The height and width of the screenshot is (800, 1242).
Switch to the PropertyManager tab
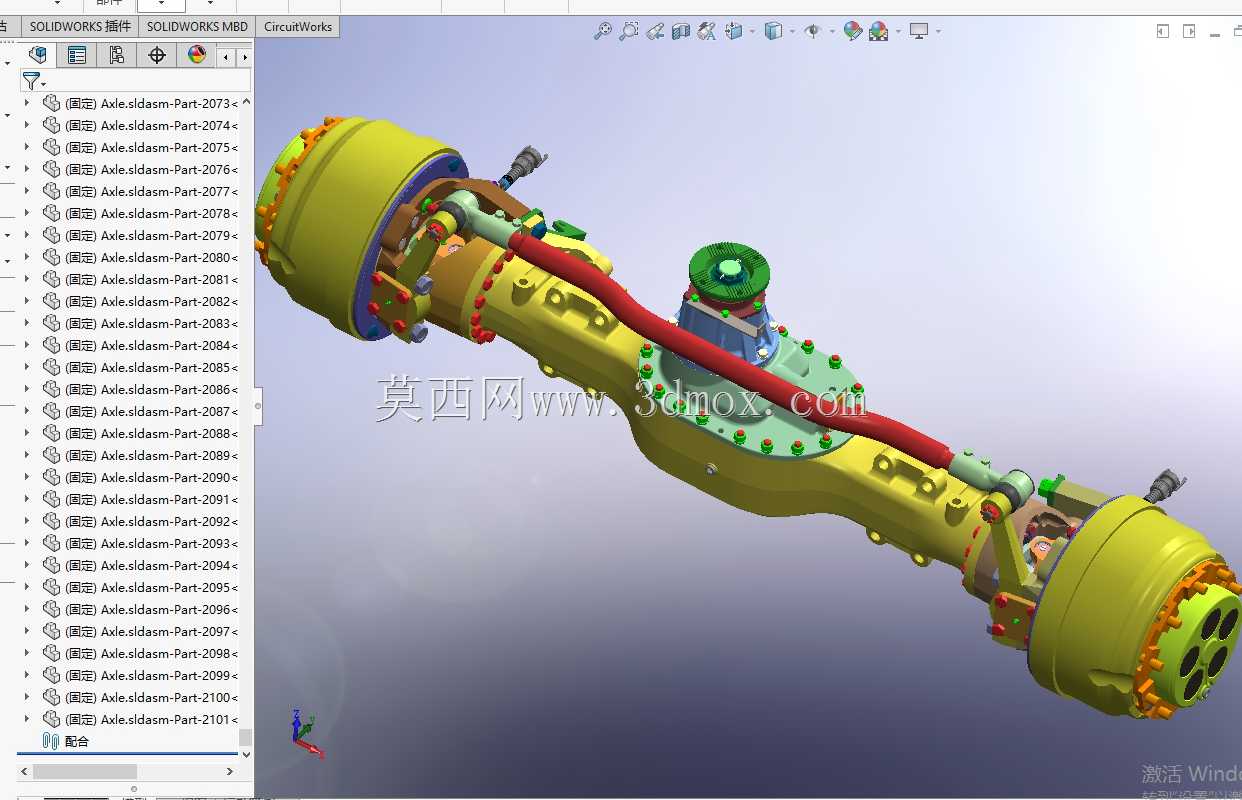pos(77,55)
